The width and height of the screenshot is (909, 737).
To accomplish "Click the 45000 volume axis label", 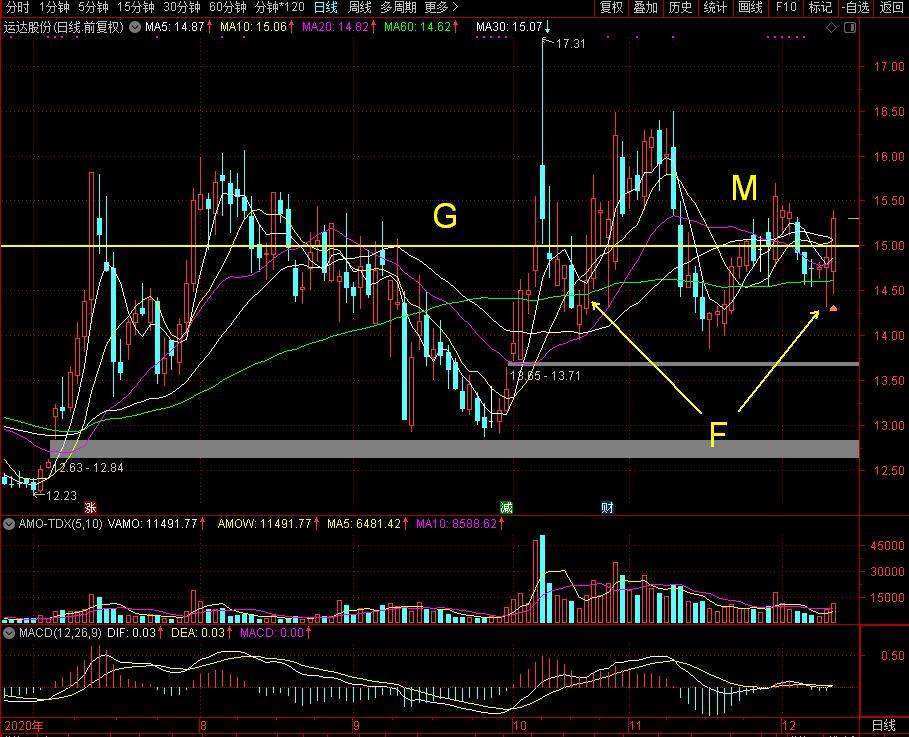I will pos(887,546).
